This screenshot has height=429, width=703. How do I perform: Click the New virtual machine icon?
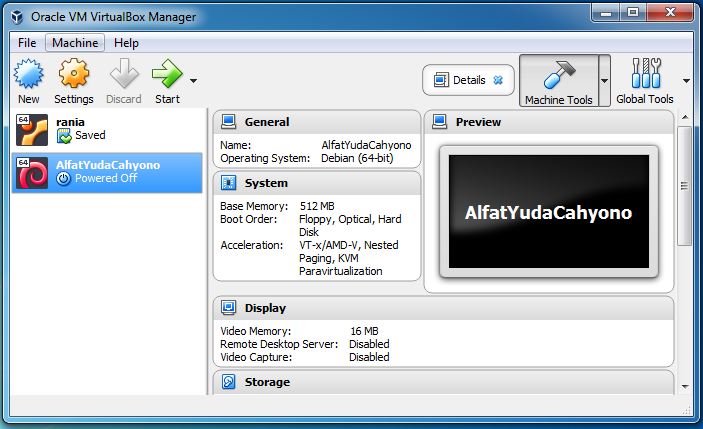29,74
